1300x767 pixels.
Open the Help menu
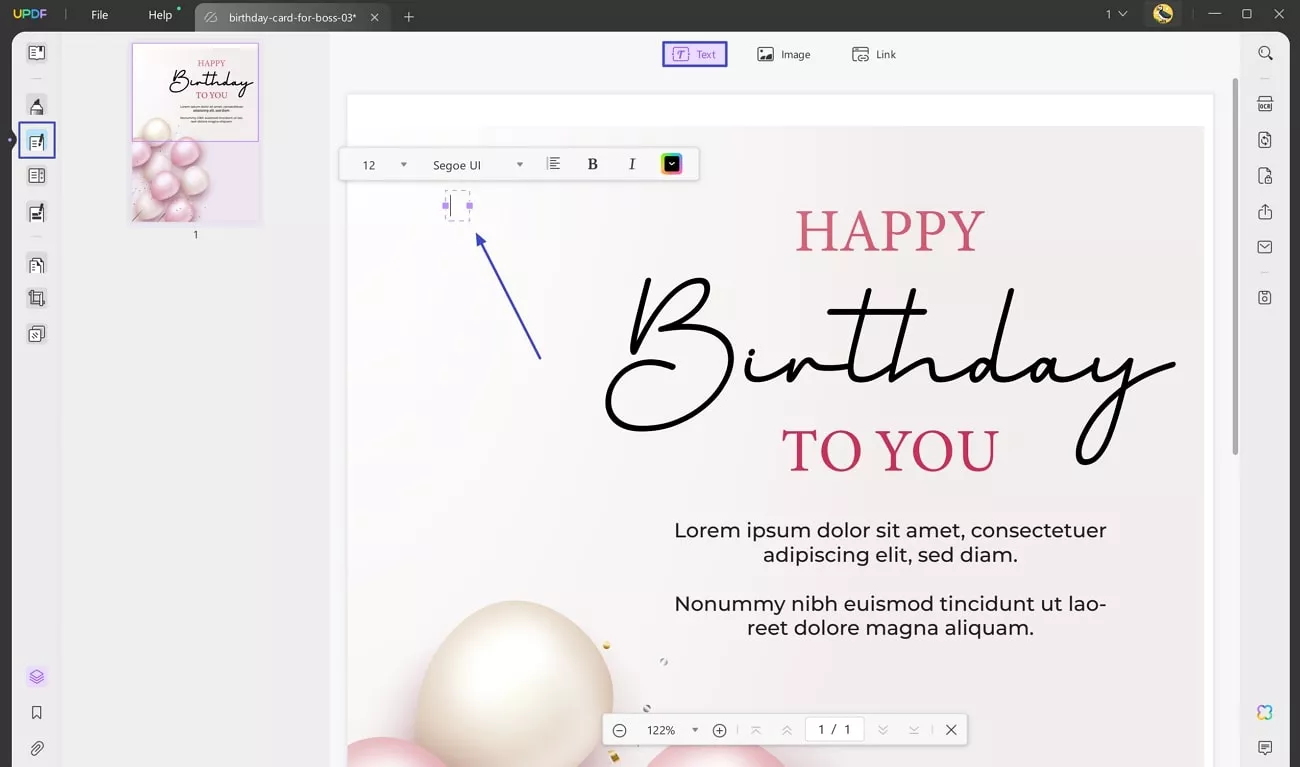(160, 15)
